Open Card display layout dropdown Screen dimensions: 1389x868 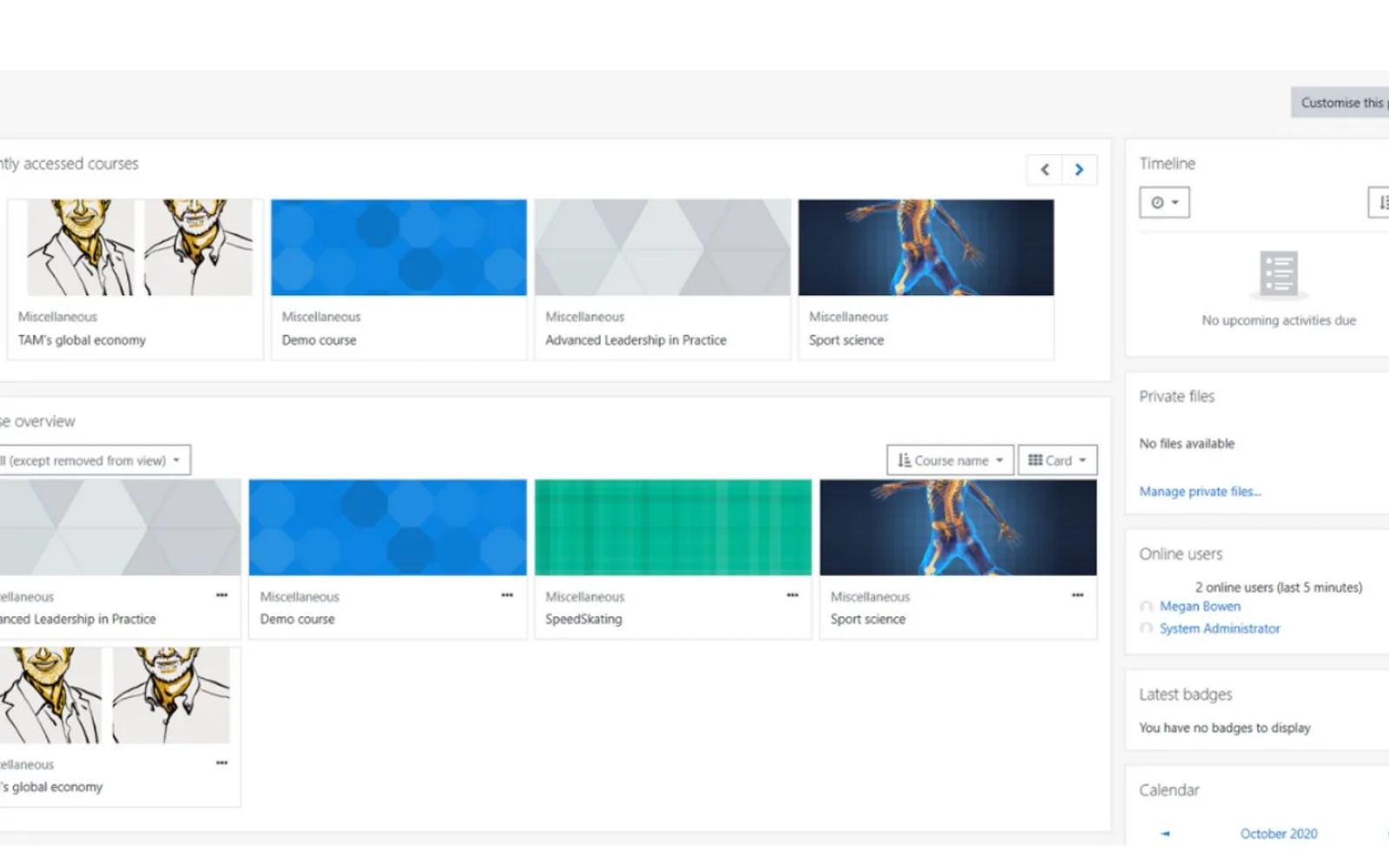1057,460
